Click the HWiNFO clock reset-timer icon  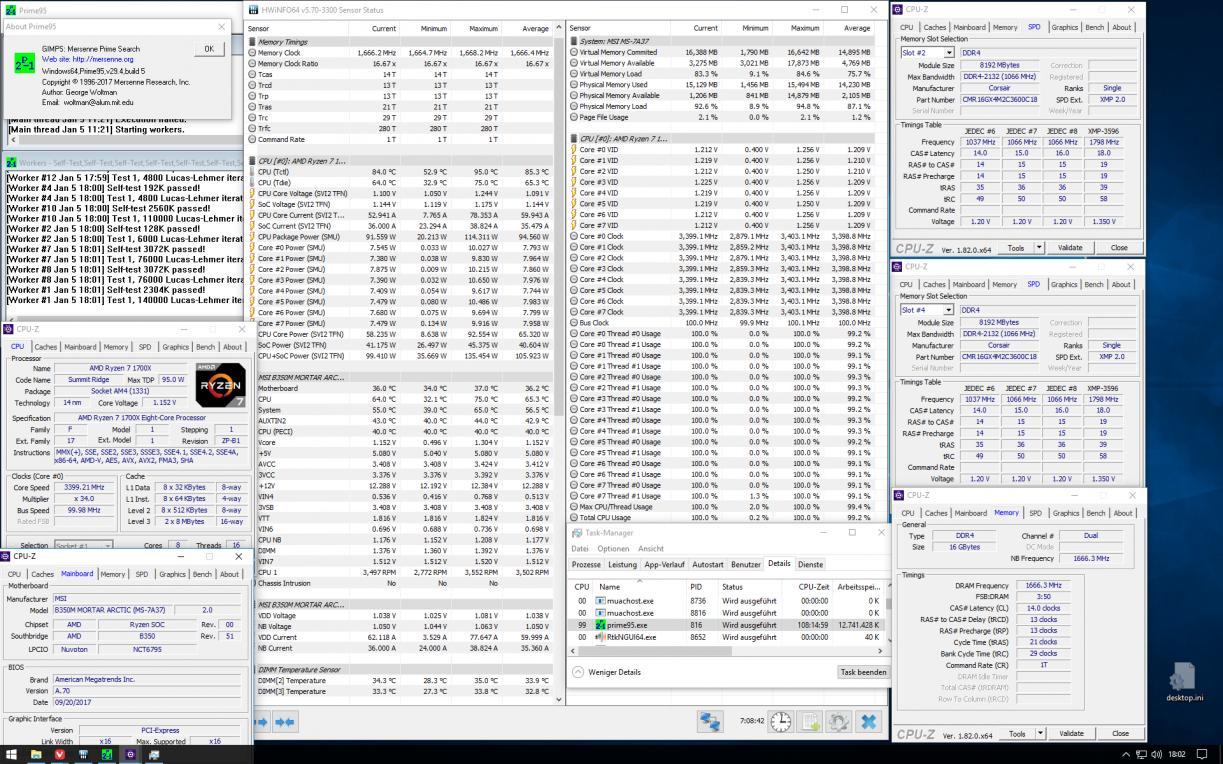pos(781,721)
